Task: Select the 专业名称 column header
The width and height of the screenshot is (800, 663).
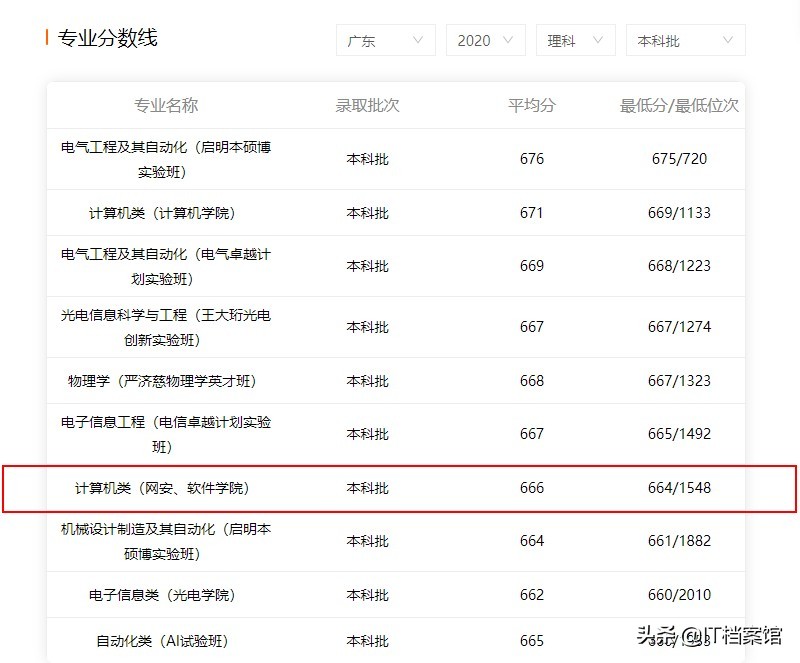Action: tap(165, 105)
